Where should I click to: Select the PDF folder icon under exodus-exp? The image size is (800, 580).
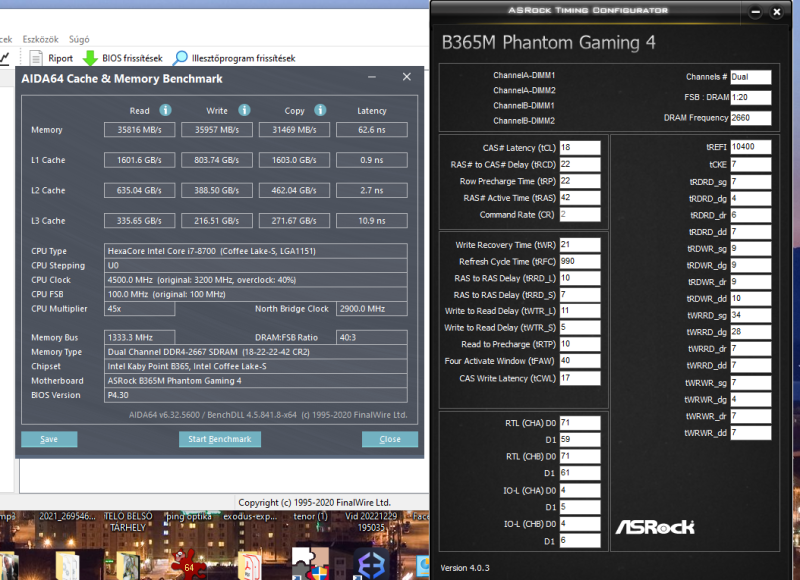pos(249,566)
